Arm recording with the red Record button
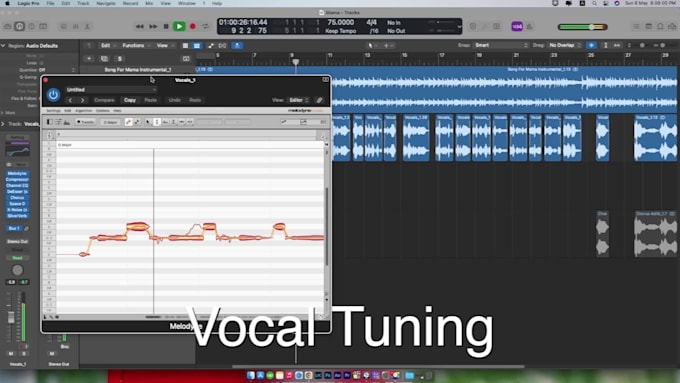Image resolution: width=680 pixels, height=383 pixels. [x=193, y=26]
